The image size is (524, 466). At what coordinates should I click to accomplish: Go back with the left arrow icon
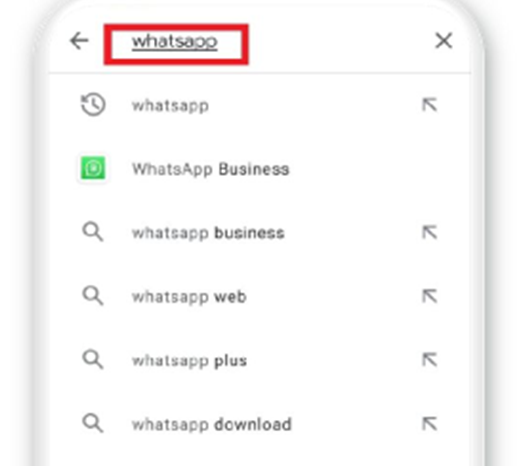pos(79,41)
